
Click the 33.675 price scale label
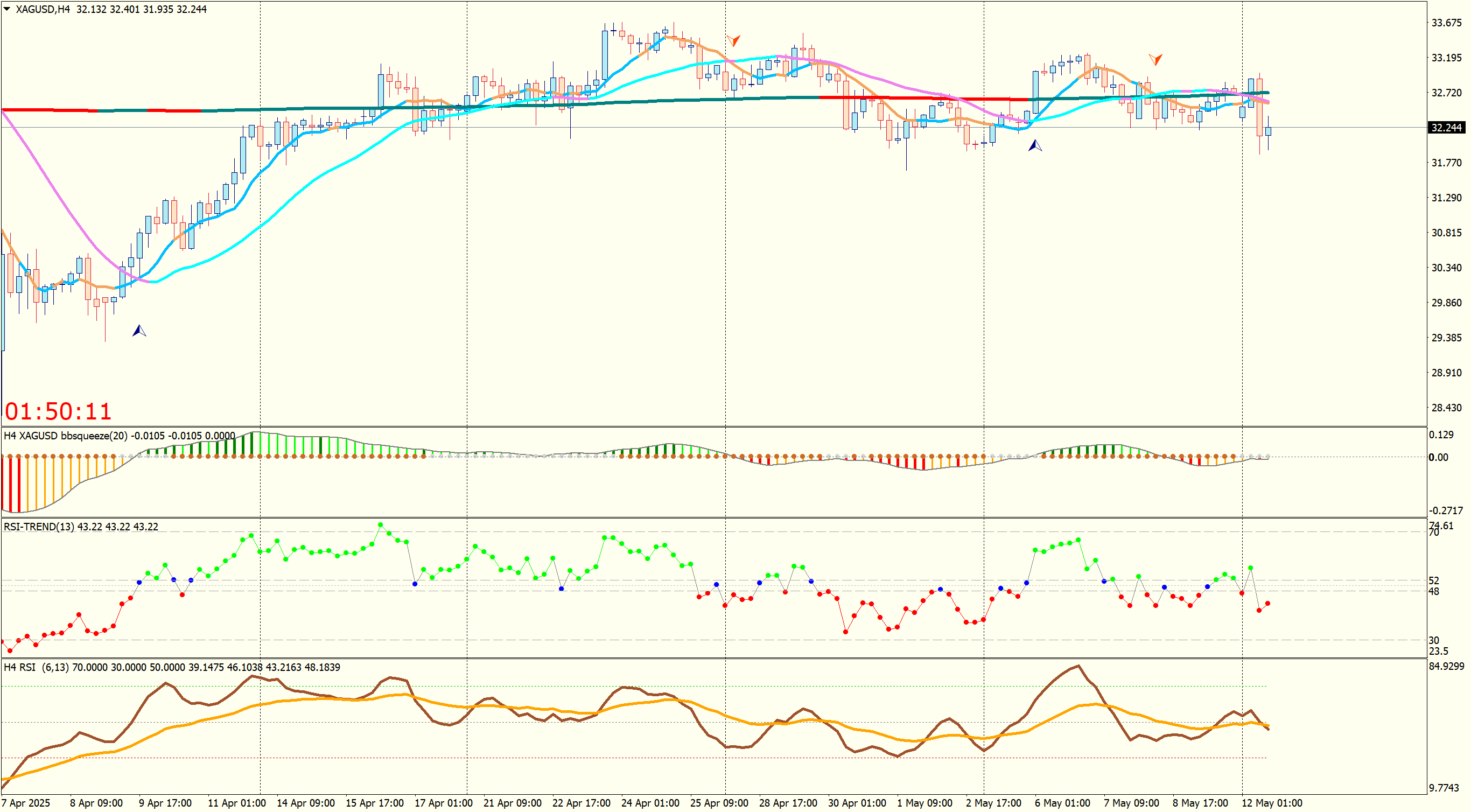click(x=1446, y=23)
